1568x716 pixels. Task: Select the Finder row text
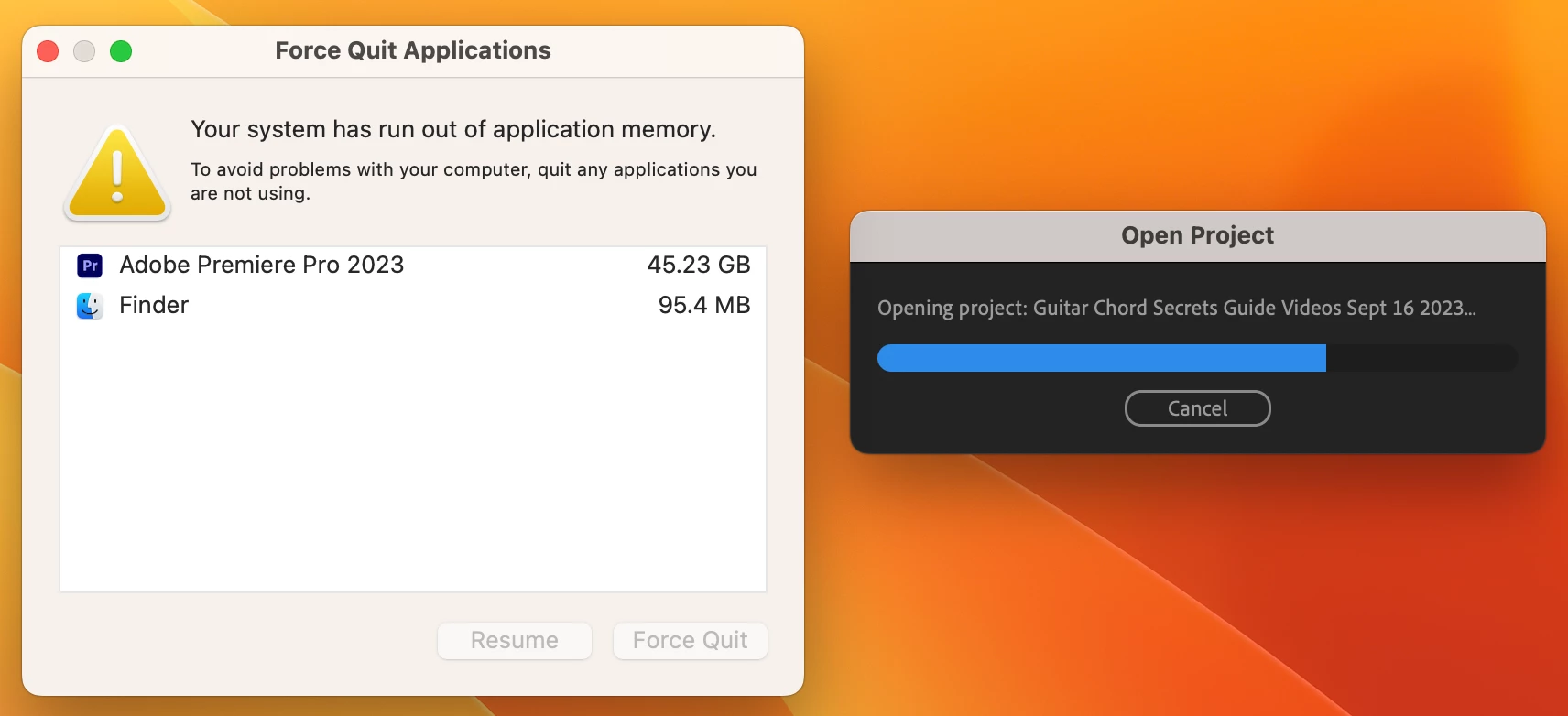(154, 305)
